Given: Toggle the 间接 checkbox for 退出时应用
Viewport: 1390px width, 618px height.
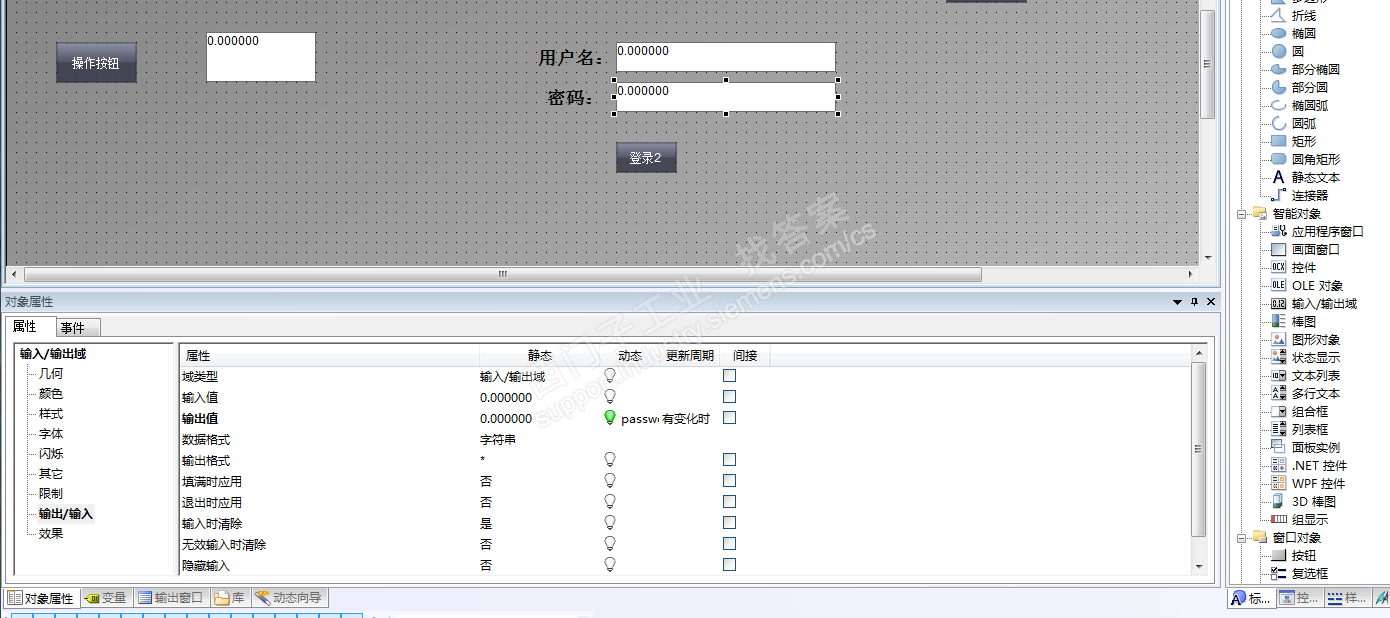Looking at the screenshot, I should (x=729, y=502).
